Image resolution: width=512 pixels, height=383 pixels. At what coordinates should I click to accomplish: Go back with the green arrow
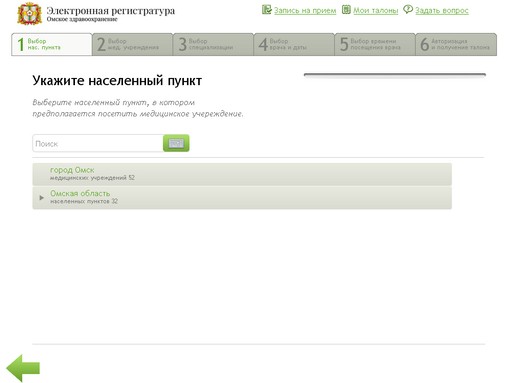[x=23, y=368]
